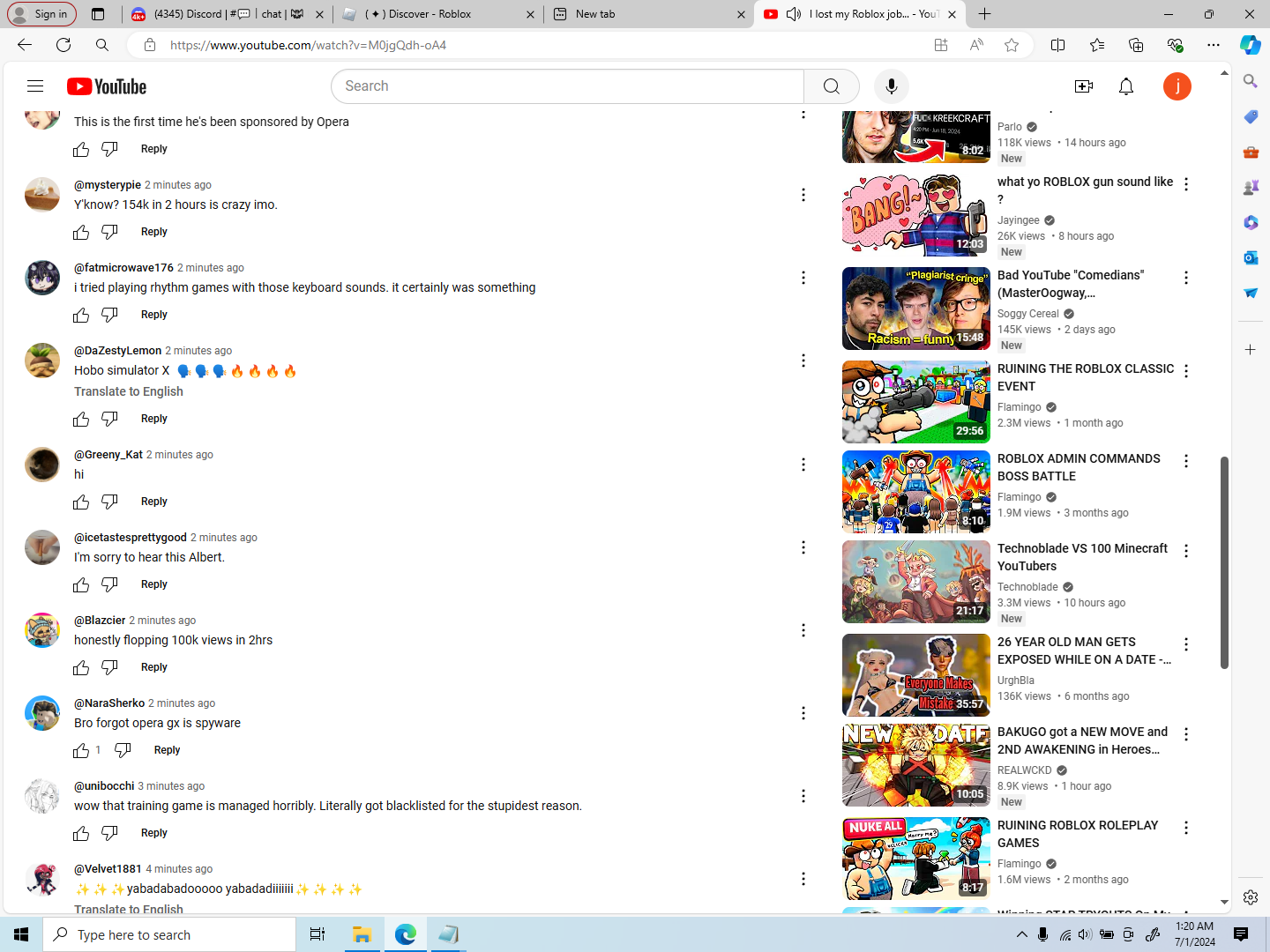The width and height of the screenshot is (1270, 952).
Task: Open the Create video button
Action: pos(1084,86)
